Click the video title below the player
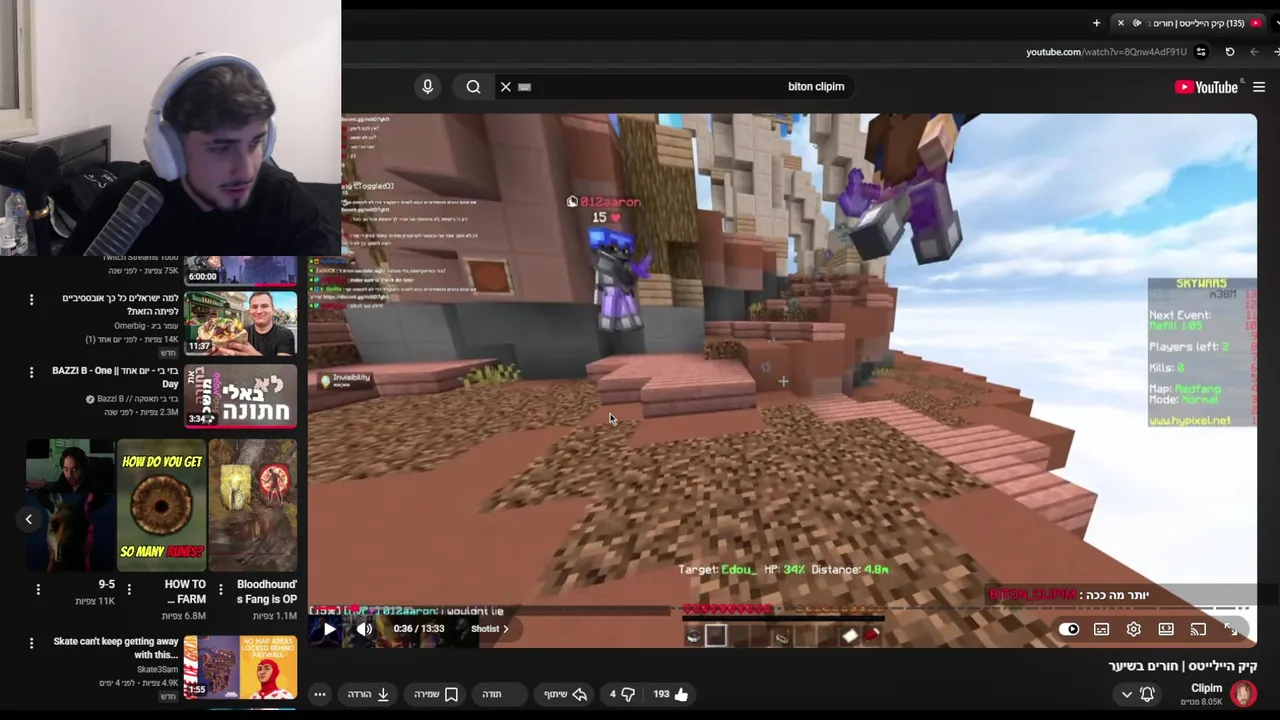 pyautogui.click(x=1182, y=666)
